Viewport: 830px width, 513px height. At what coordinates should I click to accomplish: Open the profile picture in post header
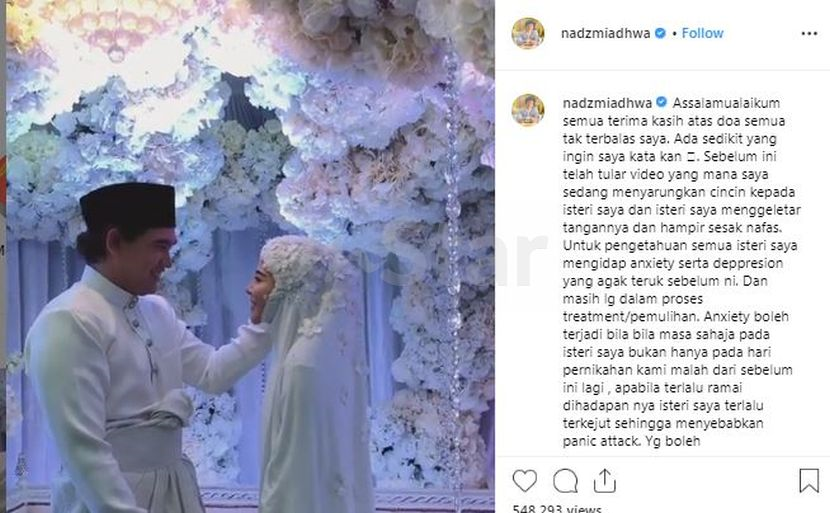[x=528, y=33]
